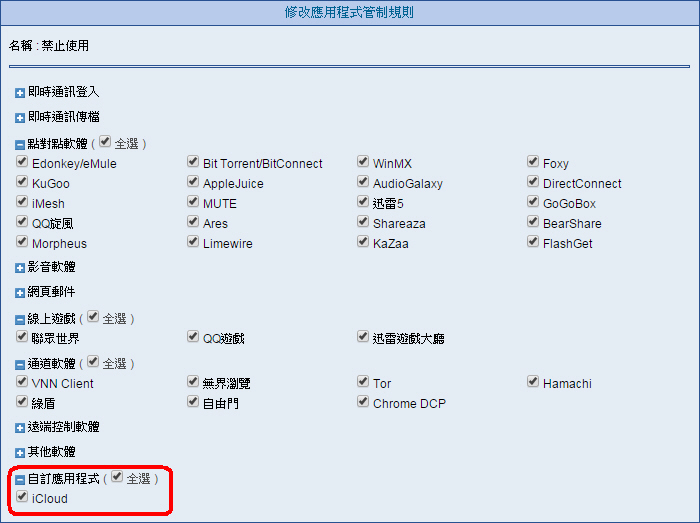The height and width of the screenshot is (523, 700).
Task: Uncheck the Limewire checkbox
Action: click(x=193, y=241)
